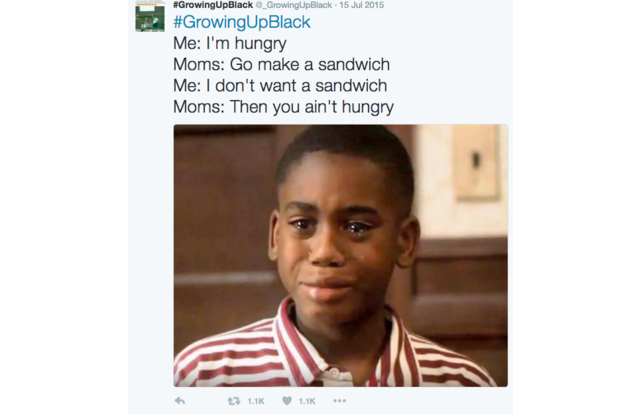
Task: Click the line "Moms: Go make a sandwich"
Action: (x=281, y=65)
